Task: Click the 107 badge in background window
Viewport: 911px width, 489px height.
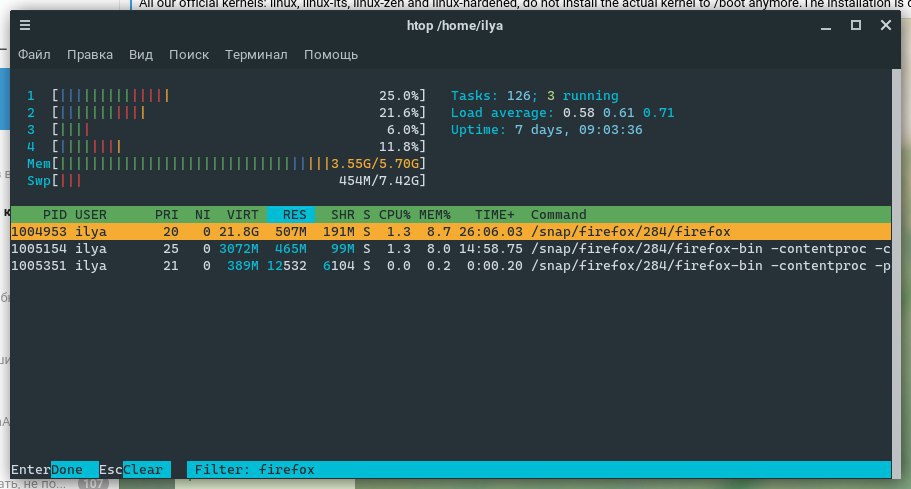Action: point(93,483)
